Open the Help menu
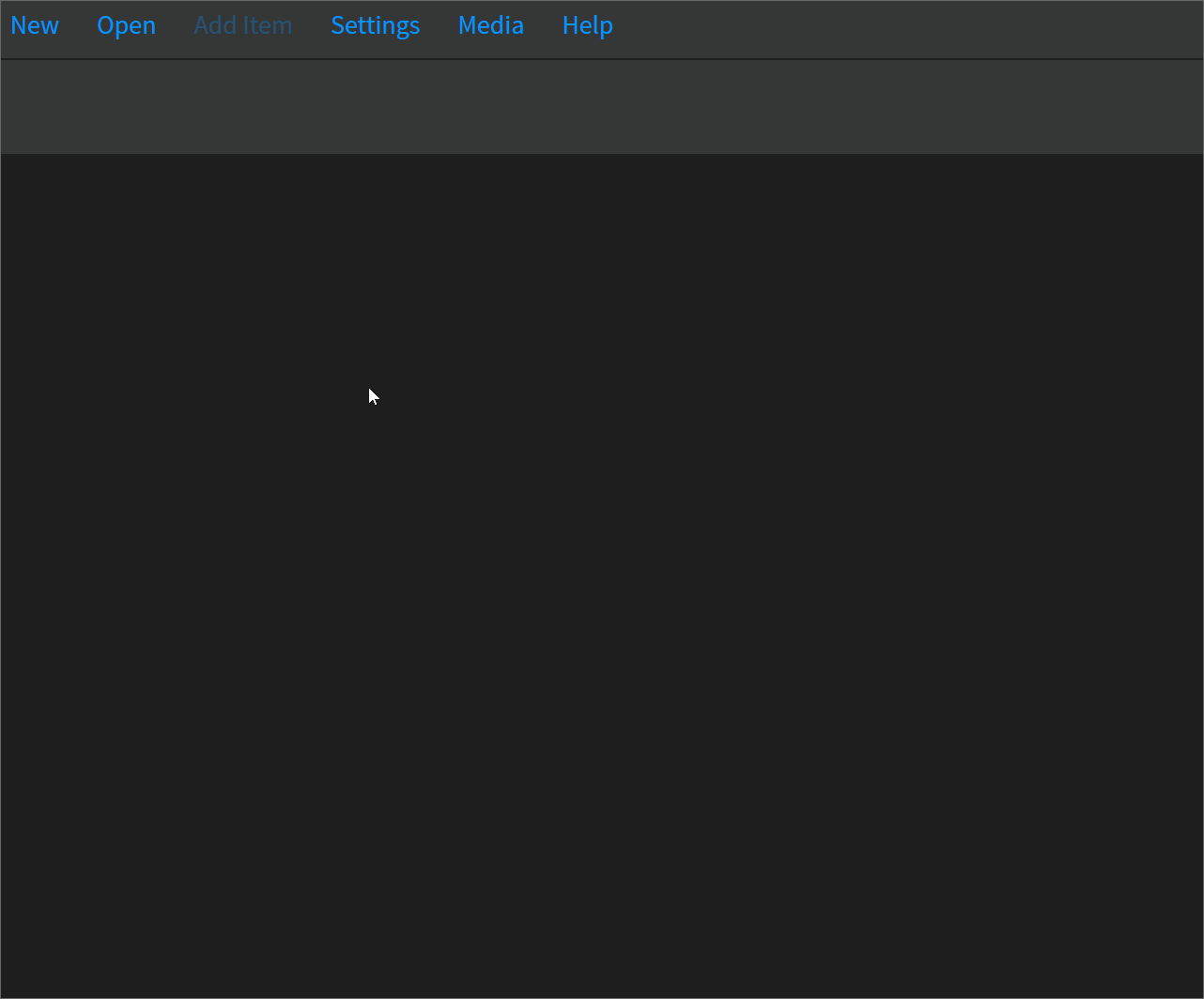Image resolution: width=1204 pixels, height=999 pixels. coord(588,25)
